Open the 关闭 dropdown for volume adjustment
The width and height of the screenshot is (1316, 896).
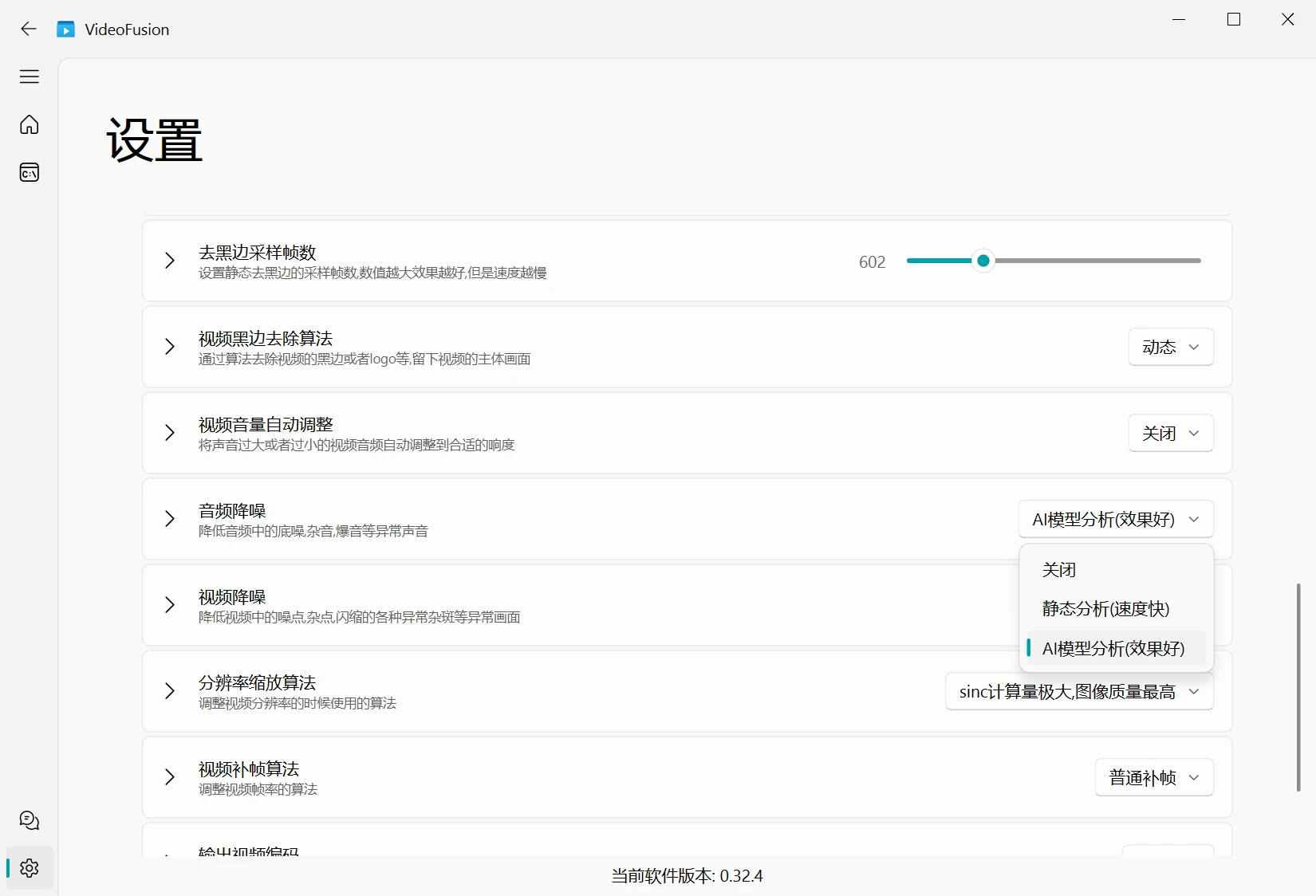coord(1171,433)
